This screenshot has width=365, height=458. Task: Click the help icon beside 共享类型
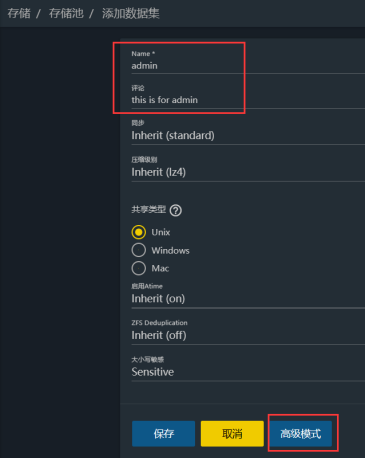[x=176, y=211]
